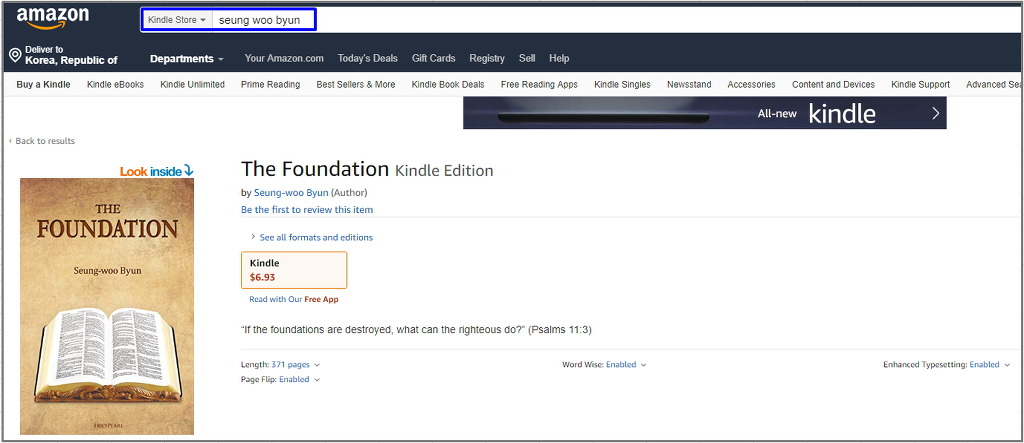Select Accessories tab
Viewport: 1024px width, 443px height.
pos(752,84)
